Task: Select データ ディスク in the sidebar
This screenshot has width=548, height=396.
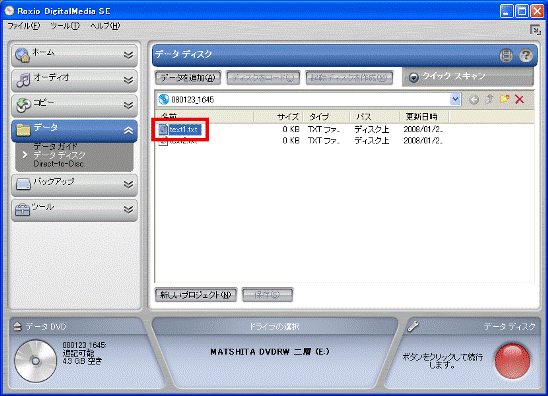Action: pos(59,155)
